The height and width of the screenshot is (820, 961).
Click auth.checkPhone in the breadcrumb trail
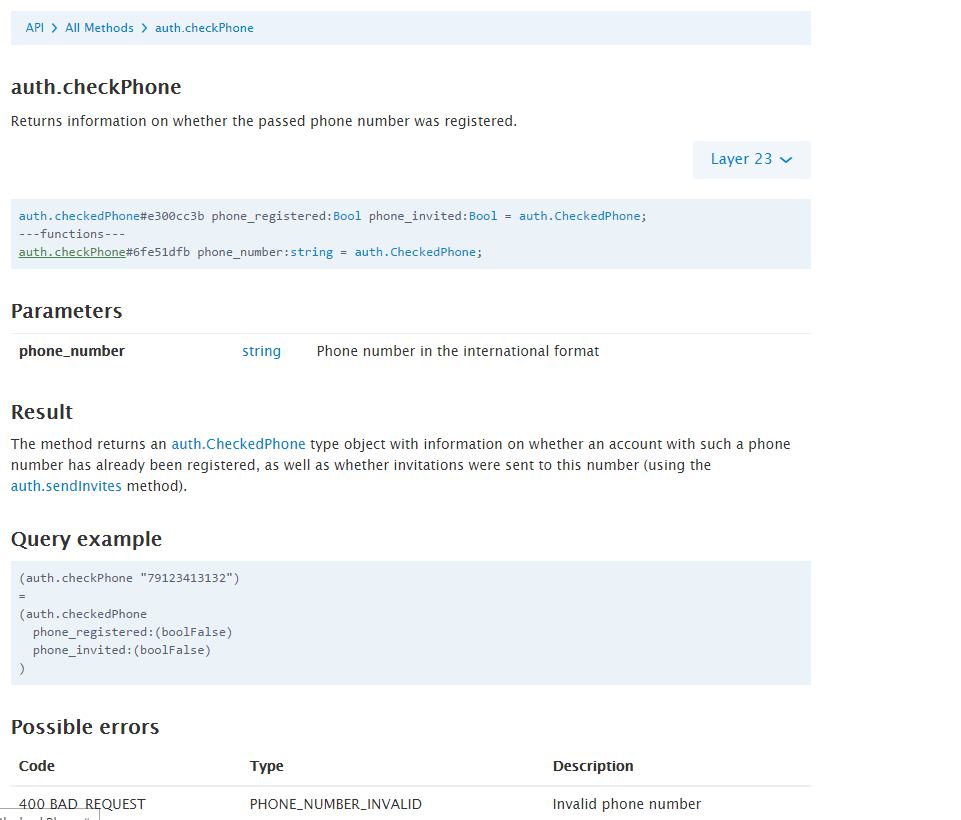[204, 28]
